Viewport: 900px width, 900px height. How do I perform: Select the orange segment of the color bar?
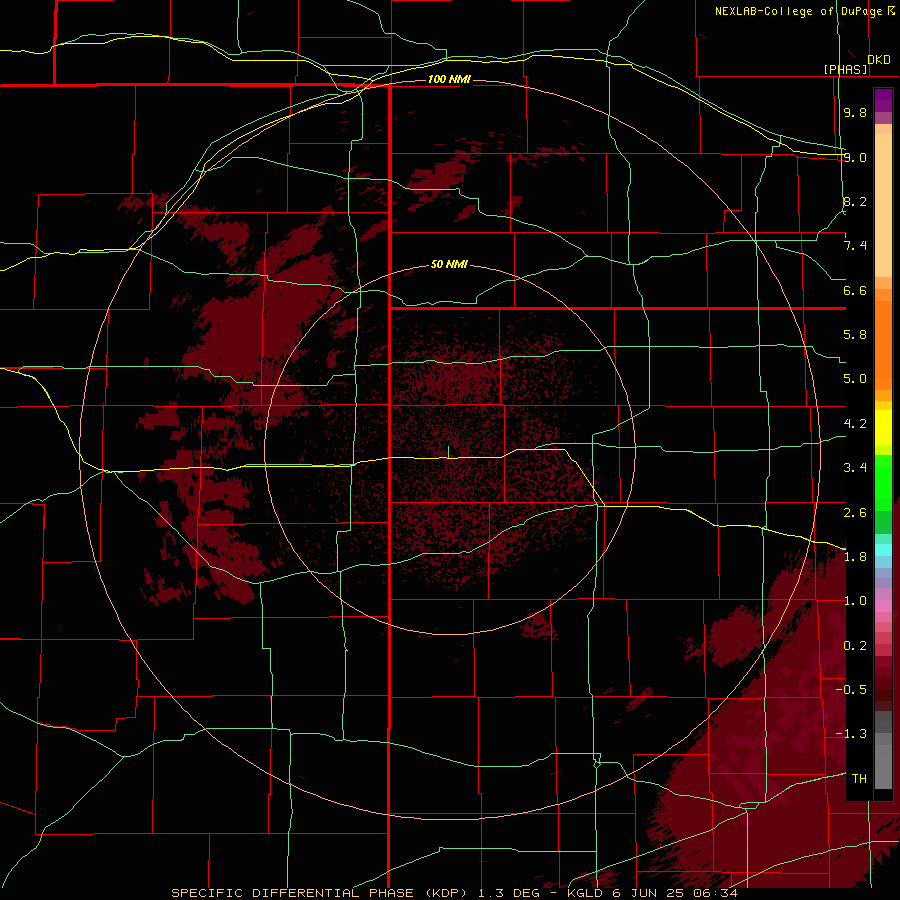pyautogui.click(x=883, y=346)
